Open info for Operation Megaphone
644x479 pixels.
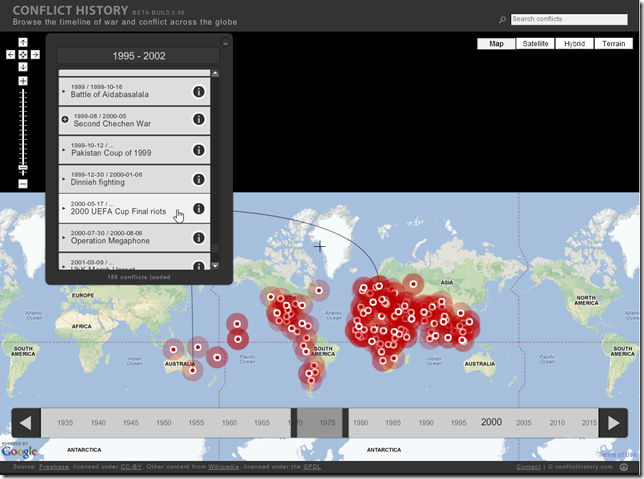(x=199, y=238)
